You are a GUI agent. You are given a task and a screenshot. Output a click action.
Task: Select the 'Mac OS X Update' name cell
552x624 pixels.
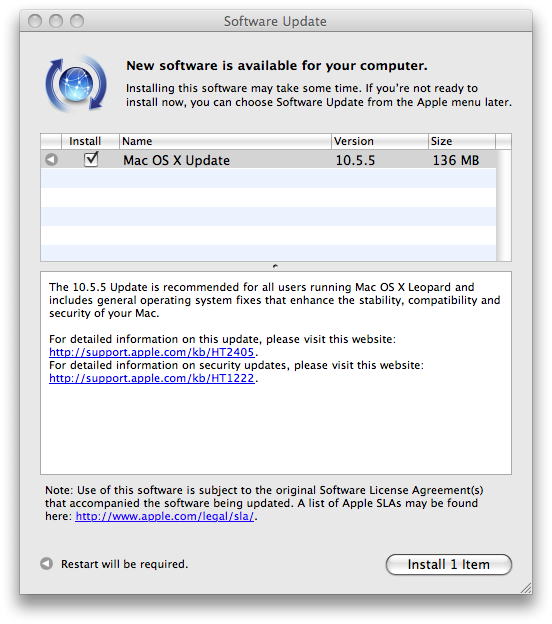point(176,160)
